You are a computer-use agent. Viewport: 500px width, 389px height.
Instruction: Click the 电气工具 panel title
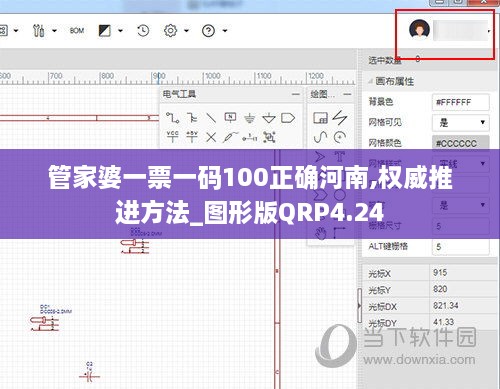click(179, 94)
